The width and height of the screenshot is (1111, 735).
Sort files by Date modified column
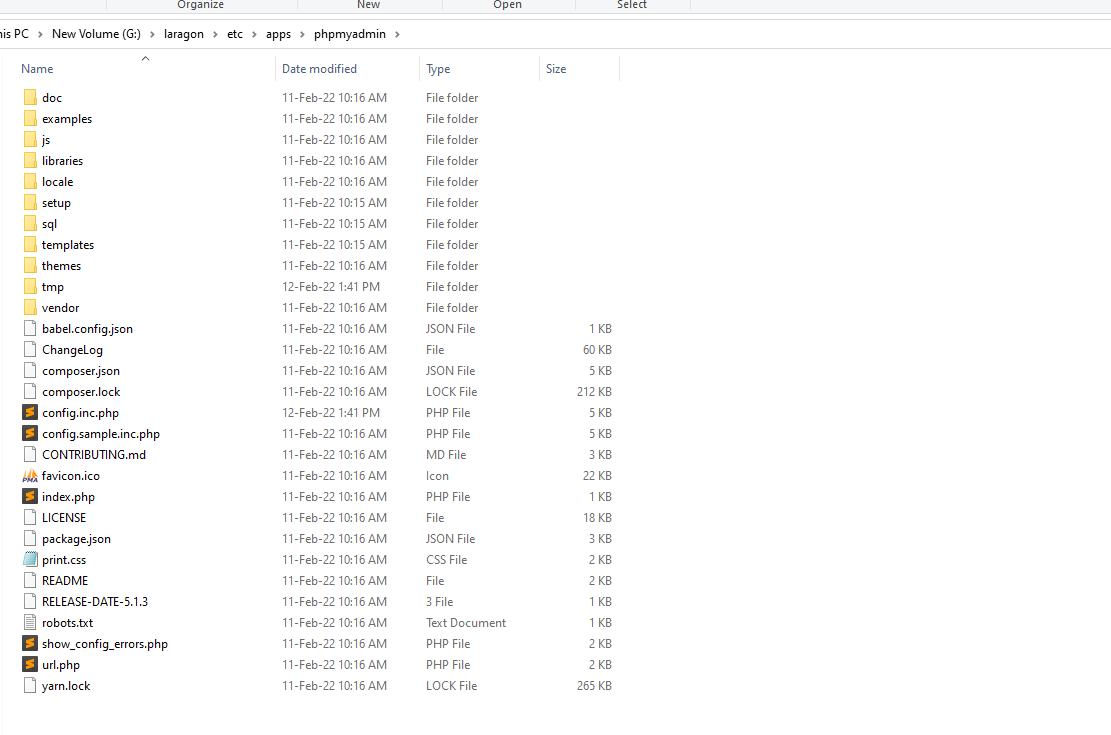click(319, 69)
